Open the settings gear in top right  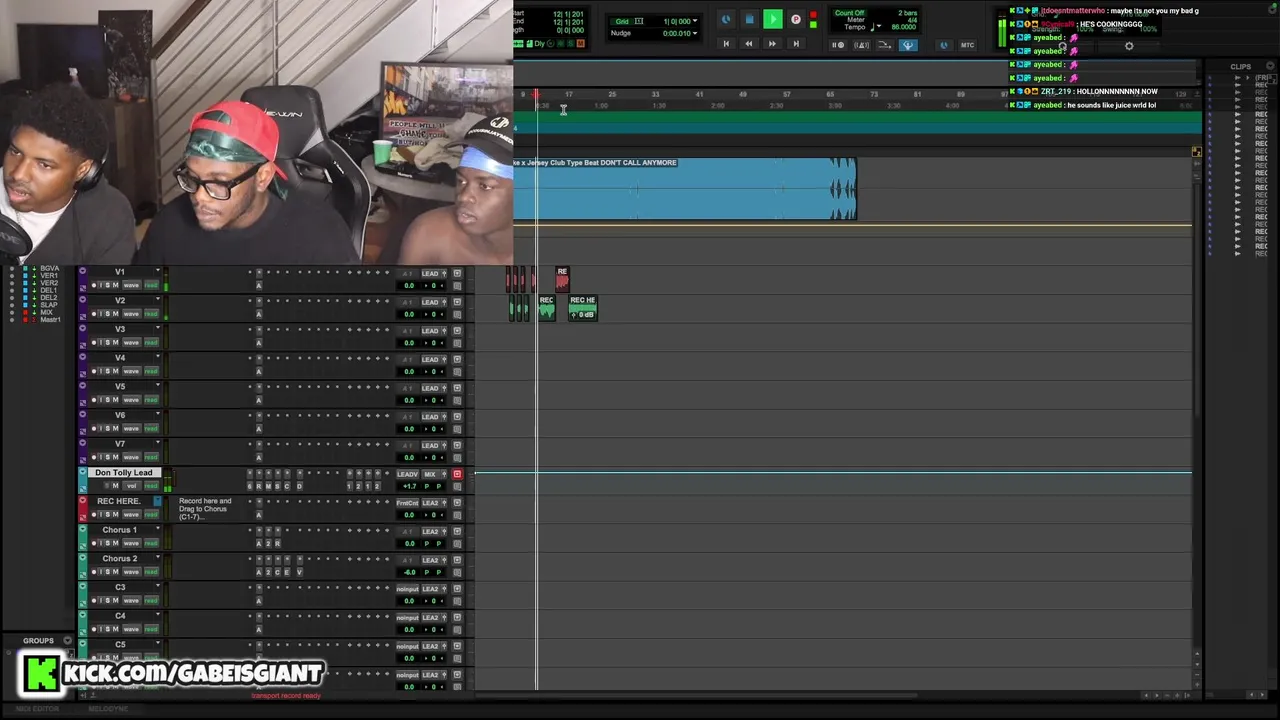tap(1129, 46)
